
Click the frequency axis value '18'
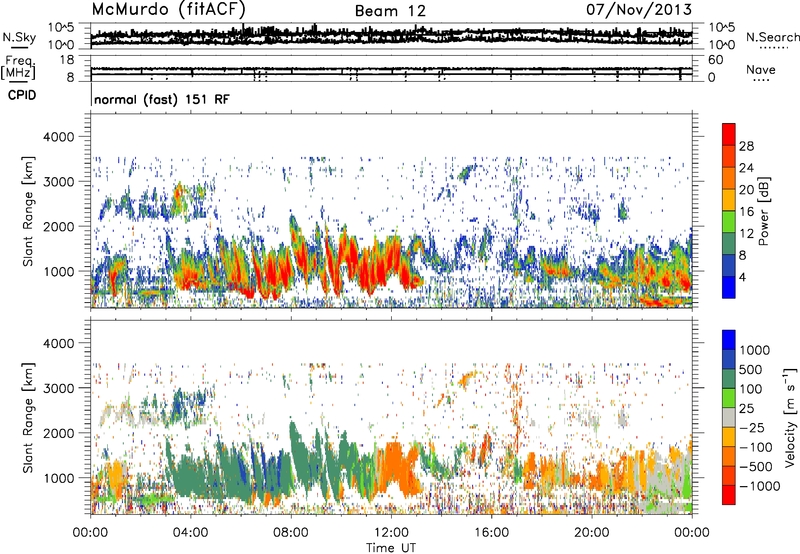(67, 60)
